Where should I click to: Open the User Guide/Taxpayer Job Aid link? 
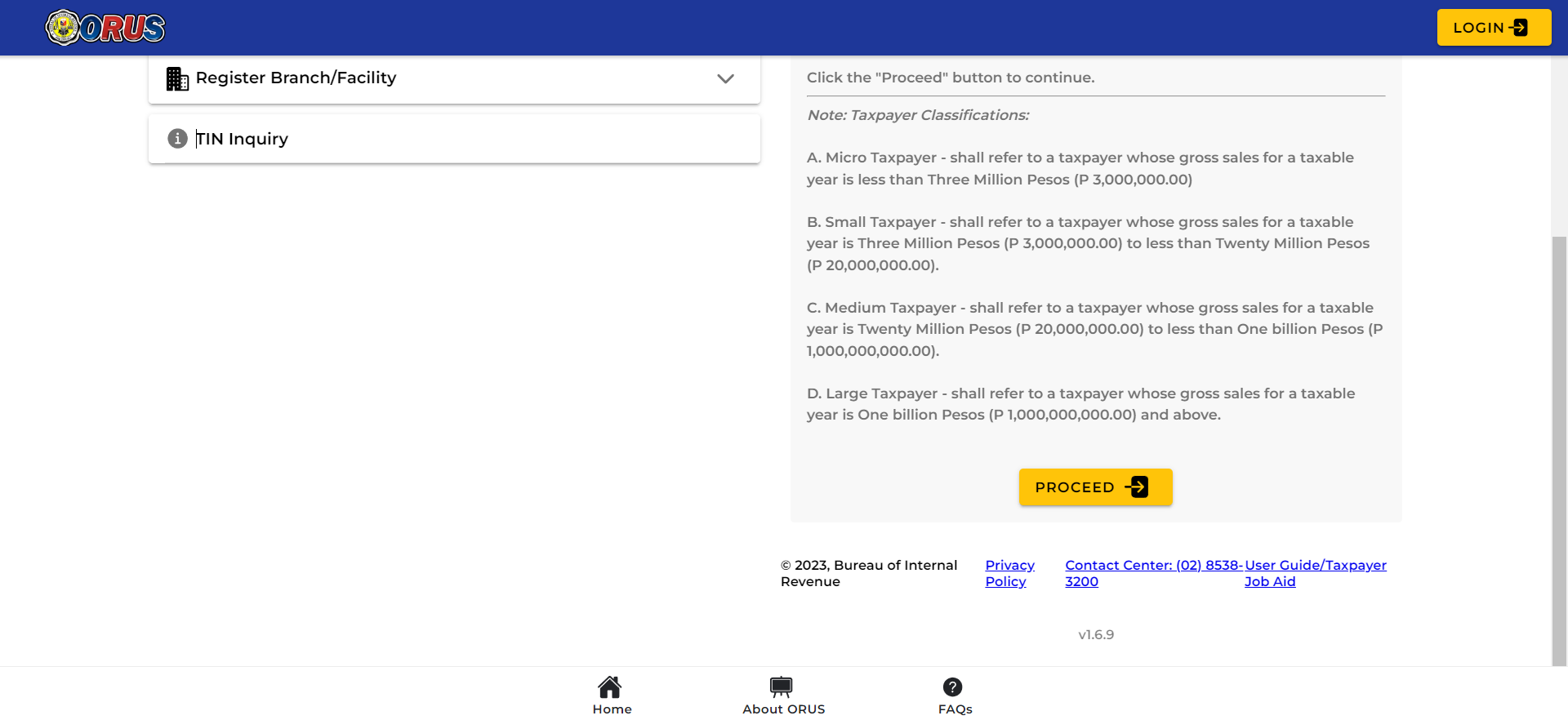tap(1315, 566)
